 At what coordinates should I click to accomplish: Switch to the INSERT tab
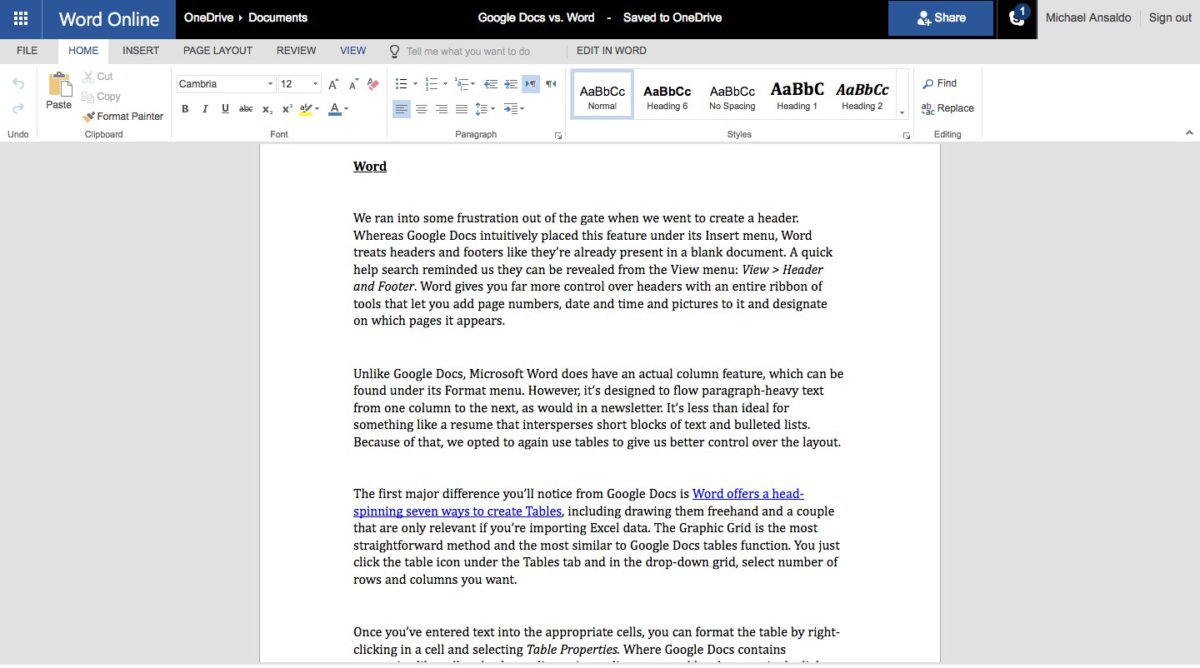pos(141,50)
